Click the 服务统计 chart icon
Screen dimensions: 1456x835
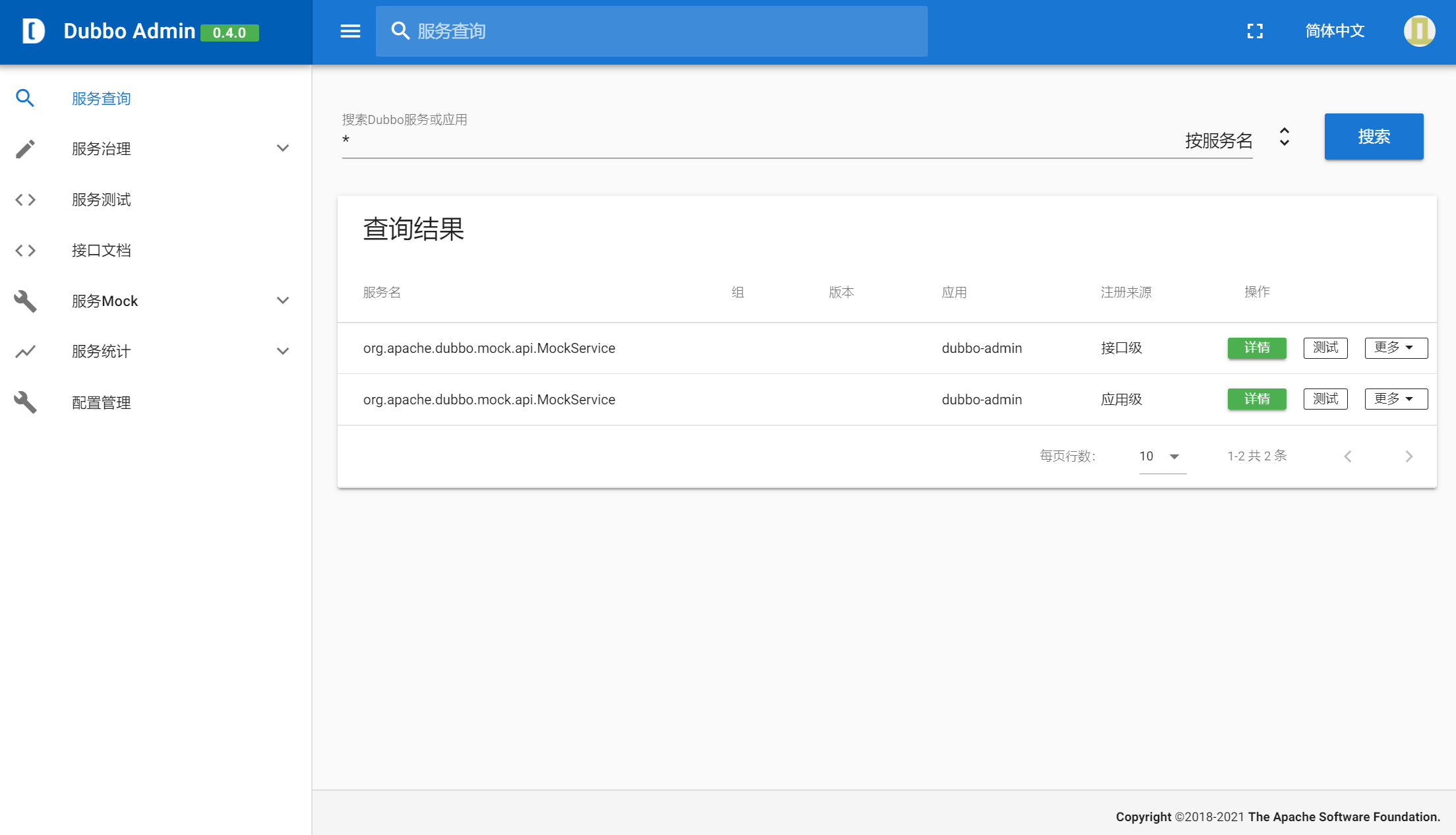(x=25, y=352)
